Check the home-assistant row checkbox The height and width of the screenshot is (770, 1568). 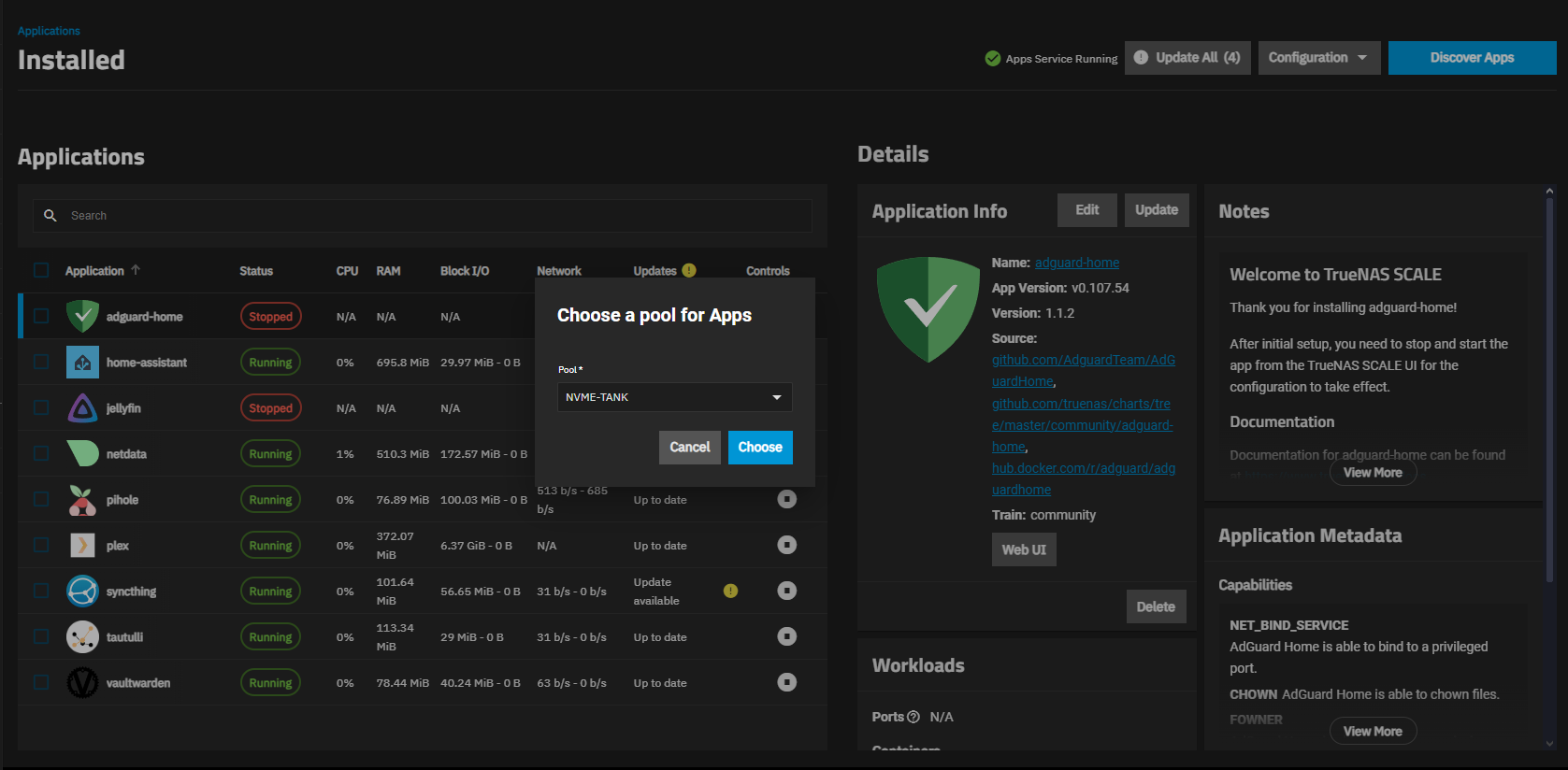tap(41, 362)
